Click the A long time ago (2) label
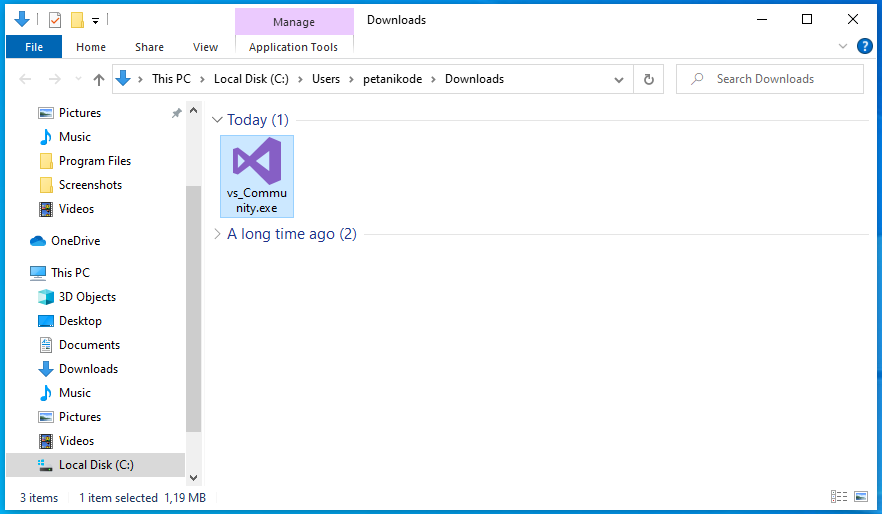This screenshot has width=882, height=514. (x=291, y=234)
